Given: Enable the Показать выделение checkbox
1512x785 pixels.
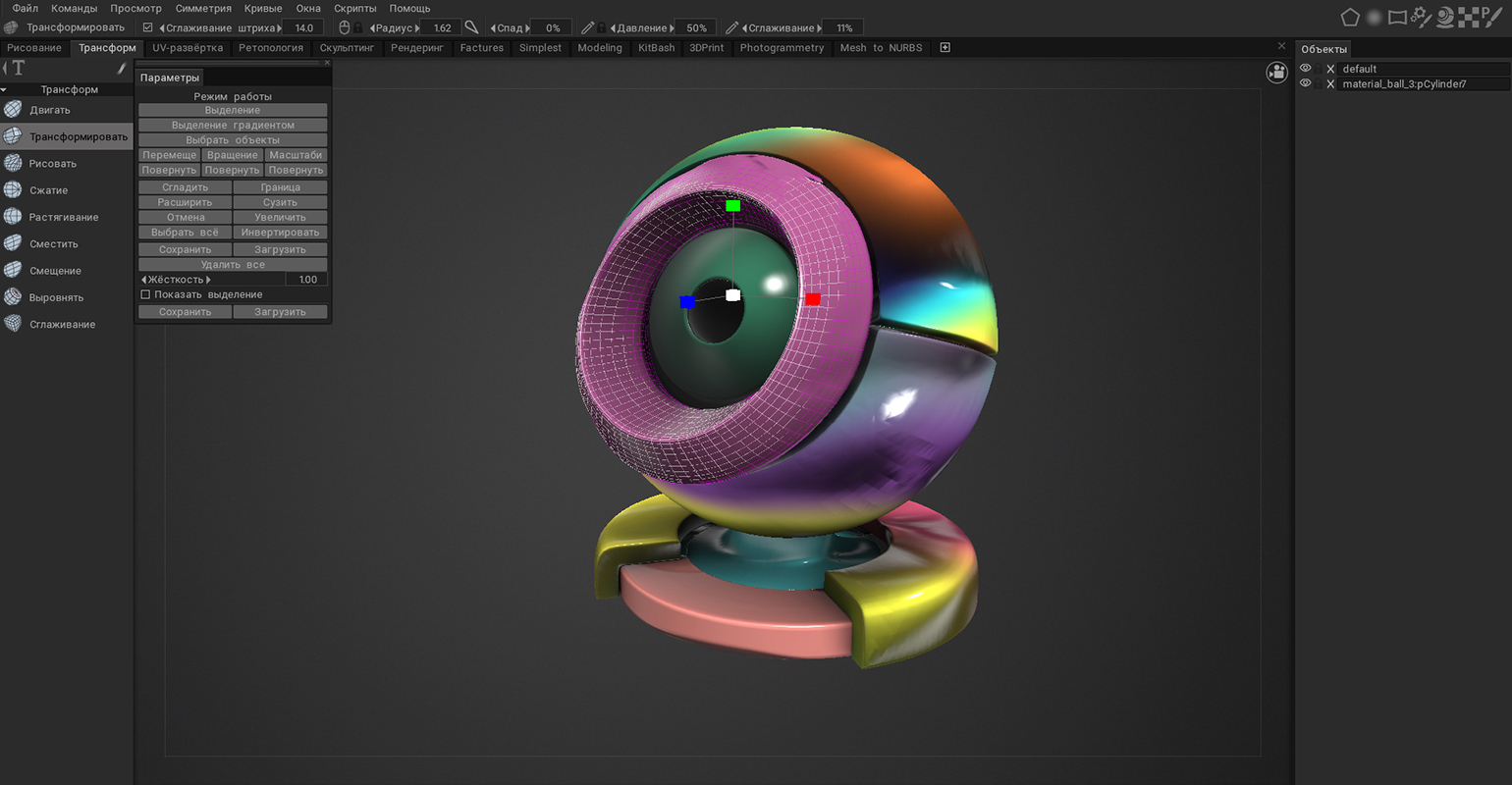Looking at the screenshot, I should [145, 294].
